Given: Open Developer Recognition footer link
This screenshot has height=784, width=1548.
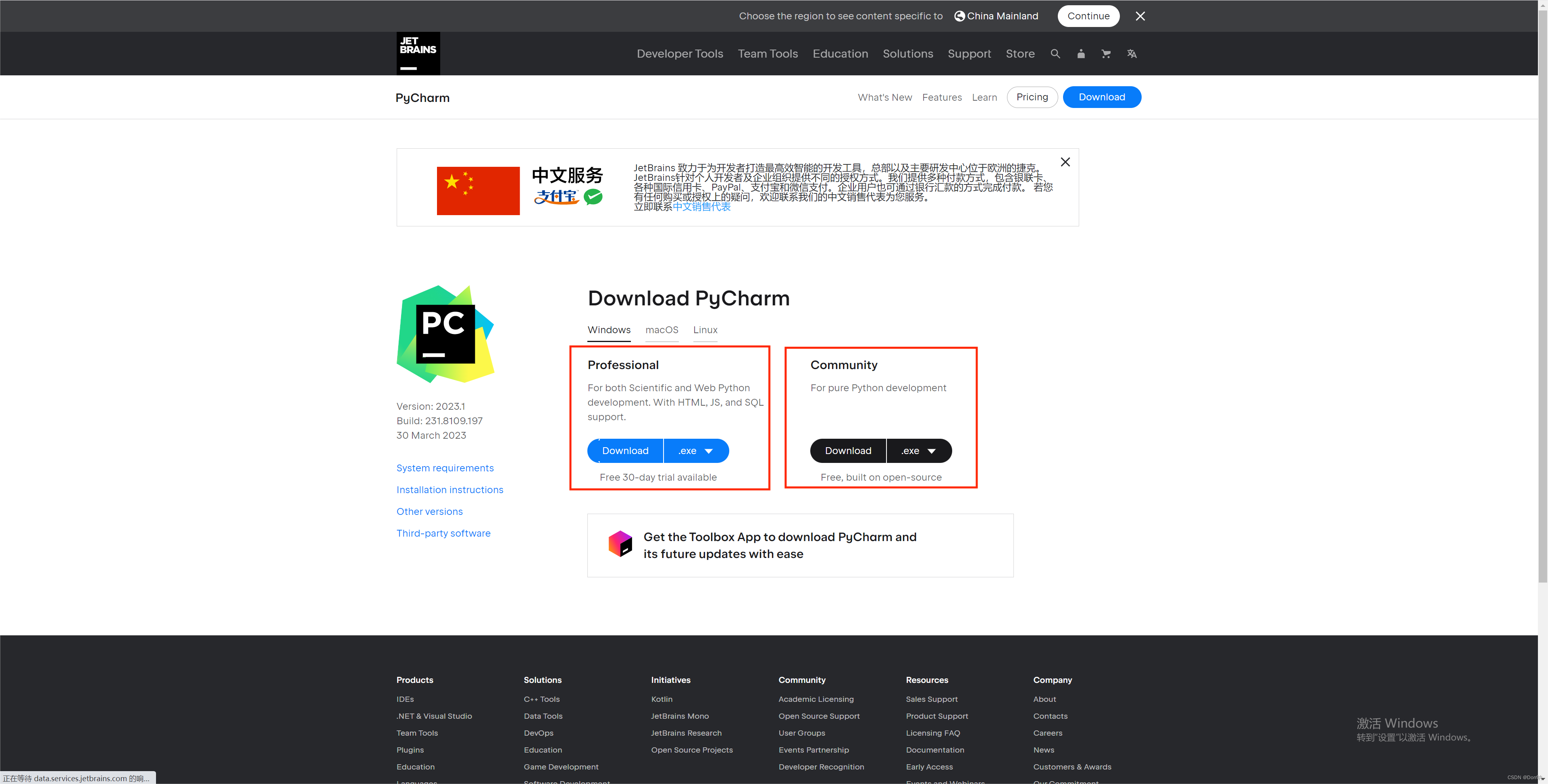Looking at the screenshot, I should (821, 767).
